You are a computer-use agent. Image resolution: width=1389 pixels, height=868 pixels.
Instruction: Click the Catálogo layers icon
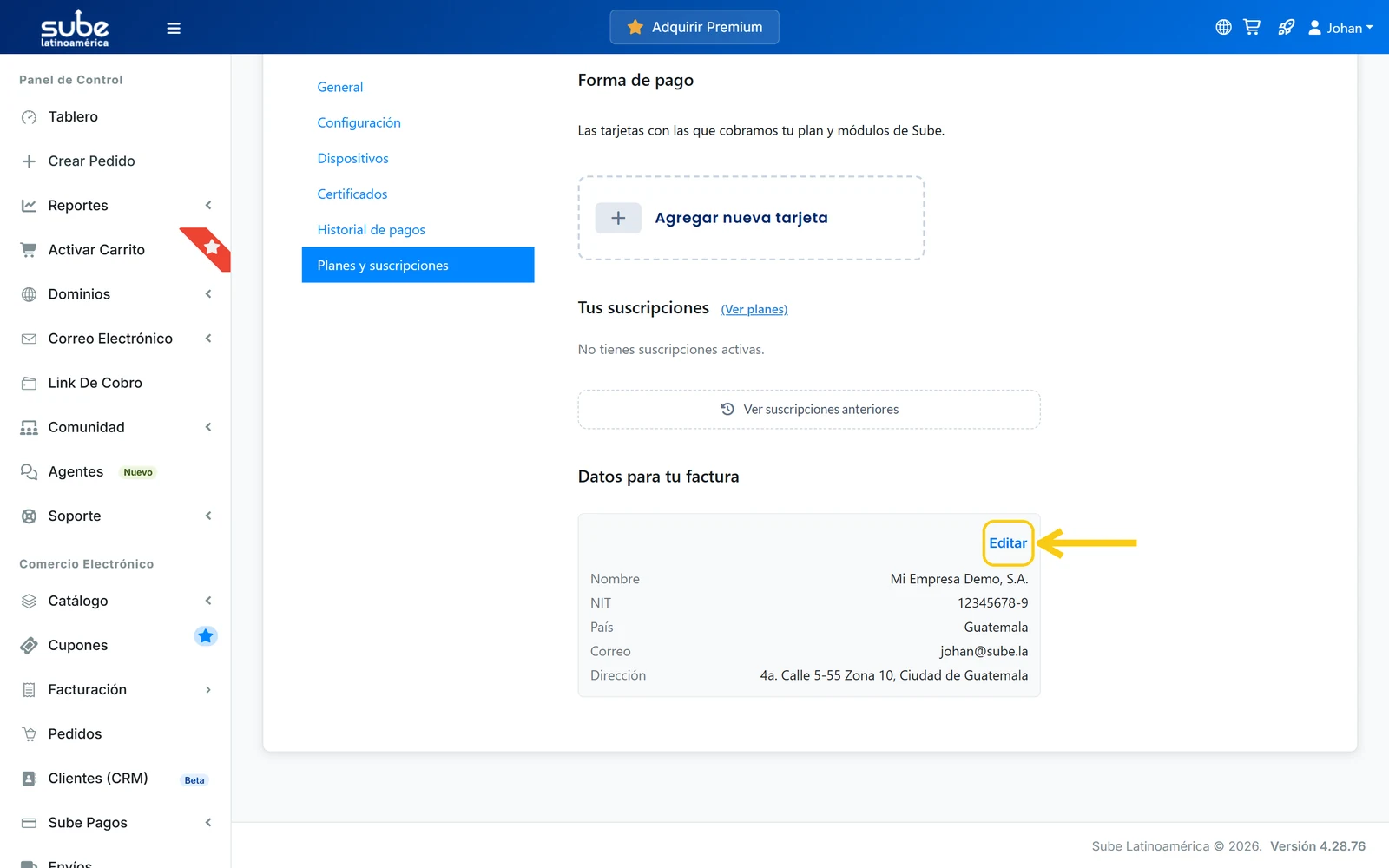click(x=29, y=601)
